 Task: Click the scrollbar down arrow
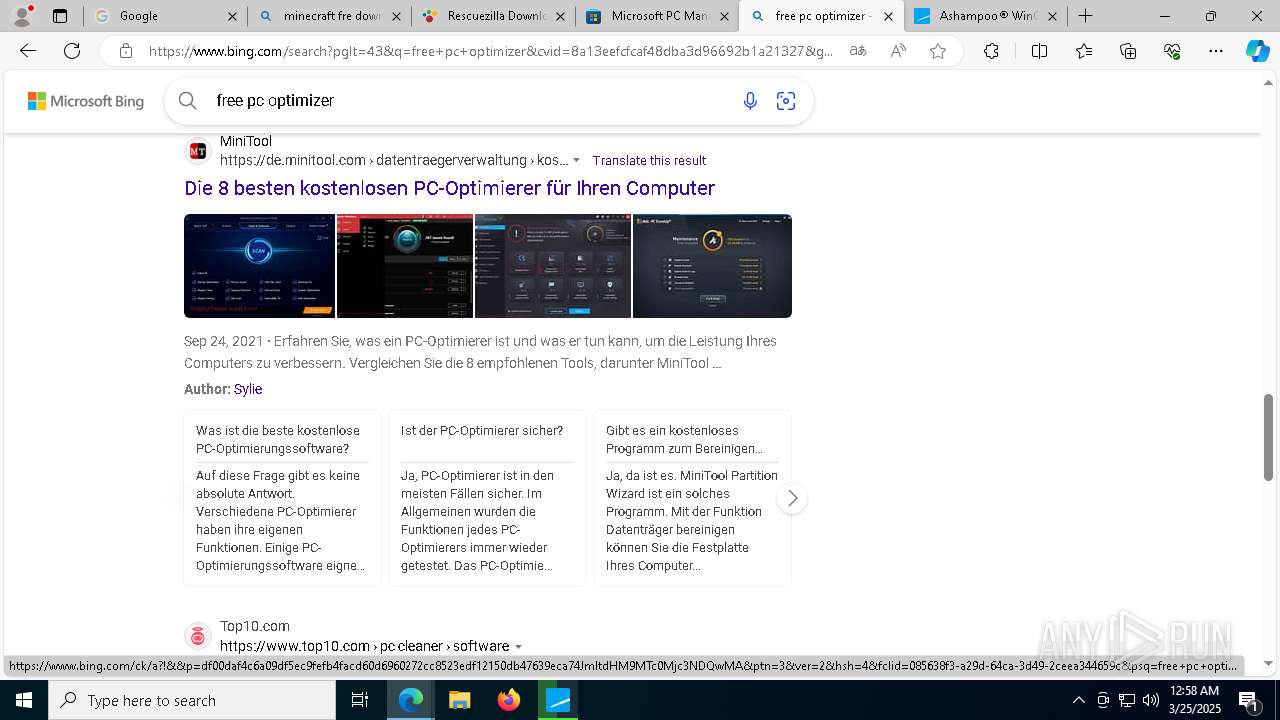(x=1269, y=663)
